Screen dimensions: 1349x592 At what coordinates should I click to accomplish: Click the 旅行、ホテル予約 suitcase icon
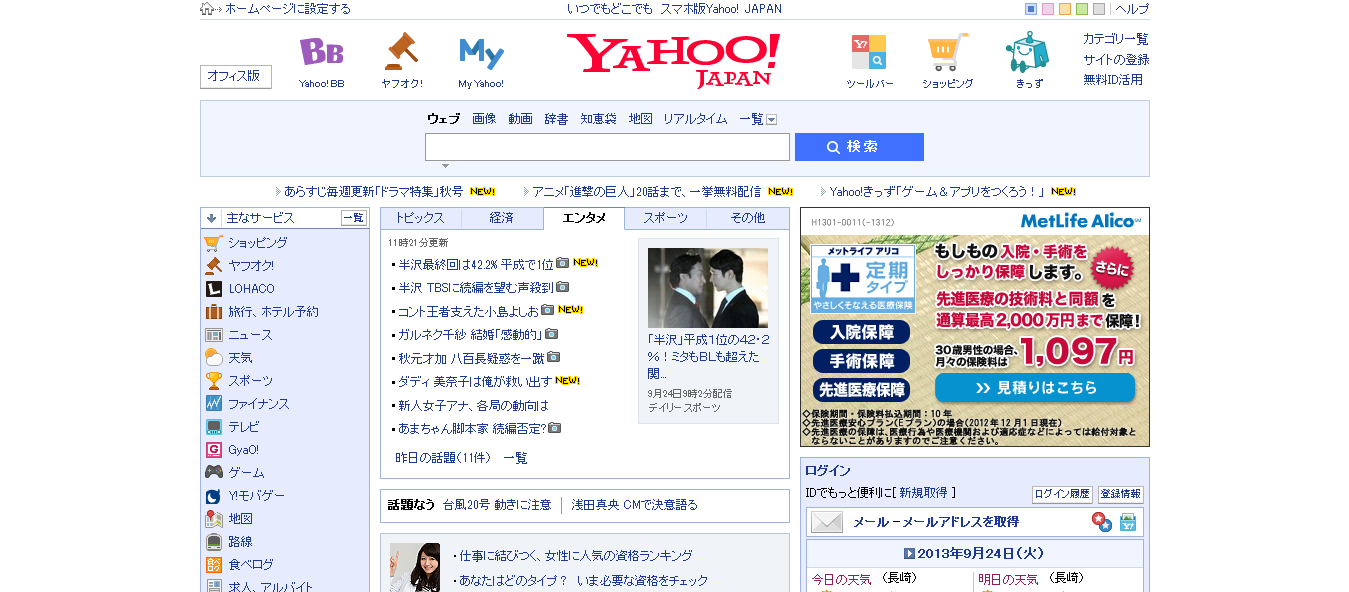(x=213, y=312)
